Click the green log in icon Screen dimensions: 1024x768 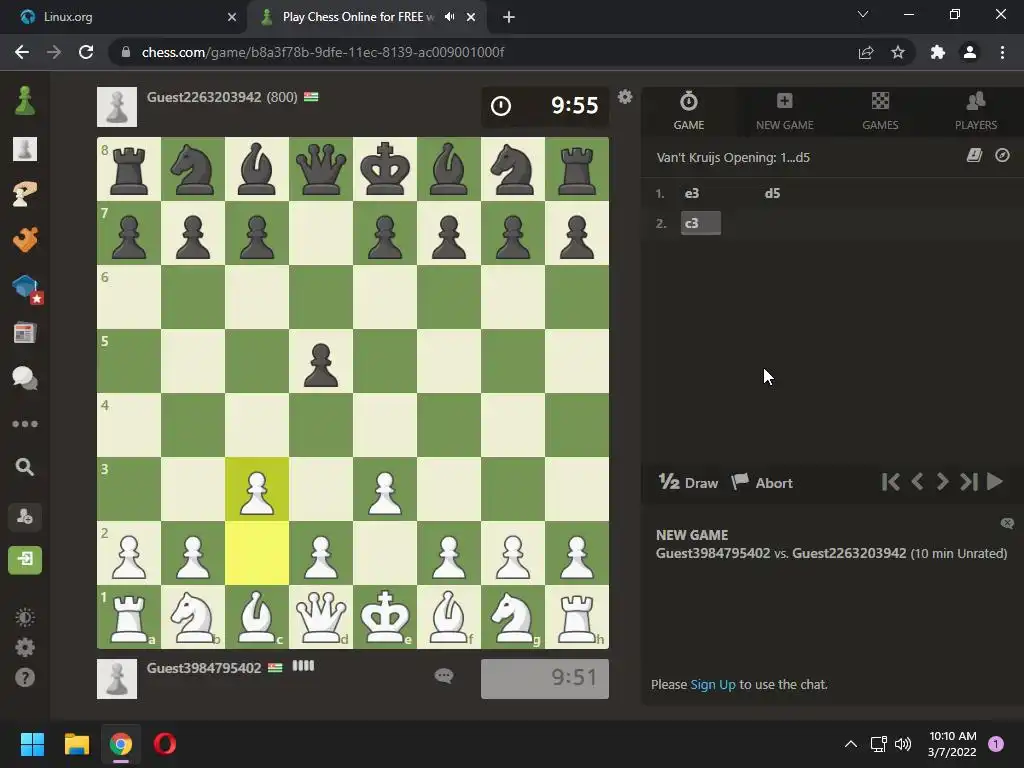tap(25, 560)
